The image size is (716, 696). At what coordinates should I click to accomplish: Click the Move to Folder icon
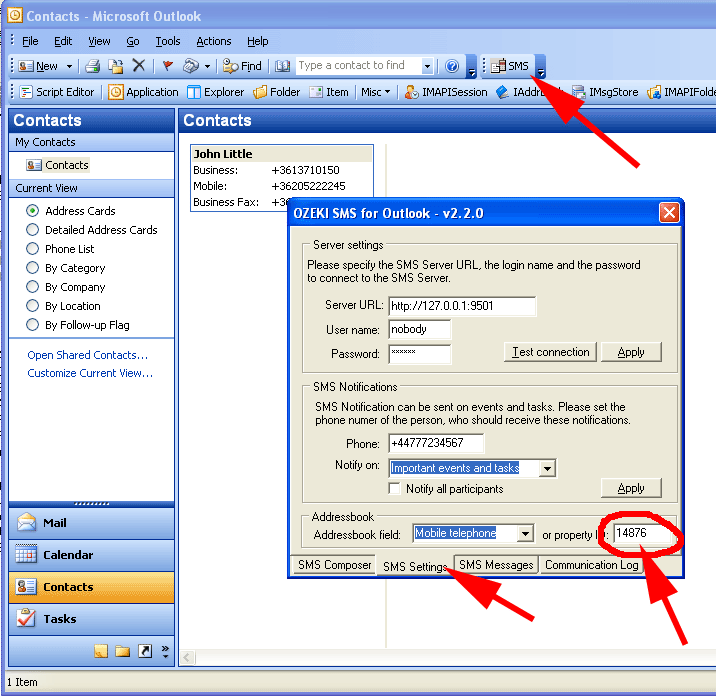pyautogui.click(x=116, y=67)
